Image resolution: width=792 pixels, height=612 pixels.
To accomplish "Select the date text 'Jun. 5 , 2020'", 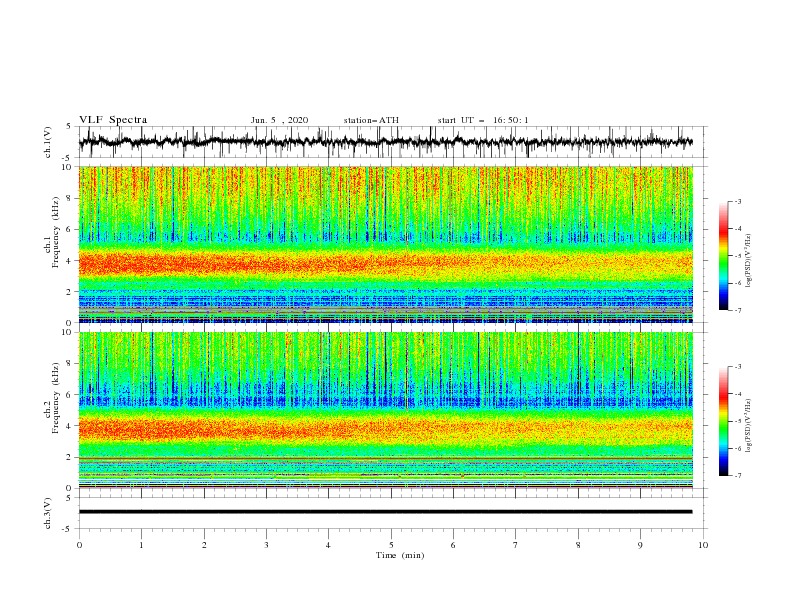I will click(x=279, y=120).
